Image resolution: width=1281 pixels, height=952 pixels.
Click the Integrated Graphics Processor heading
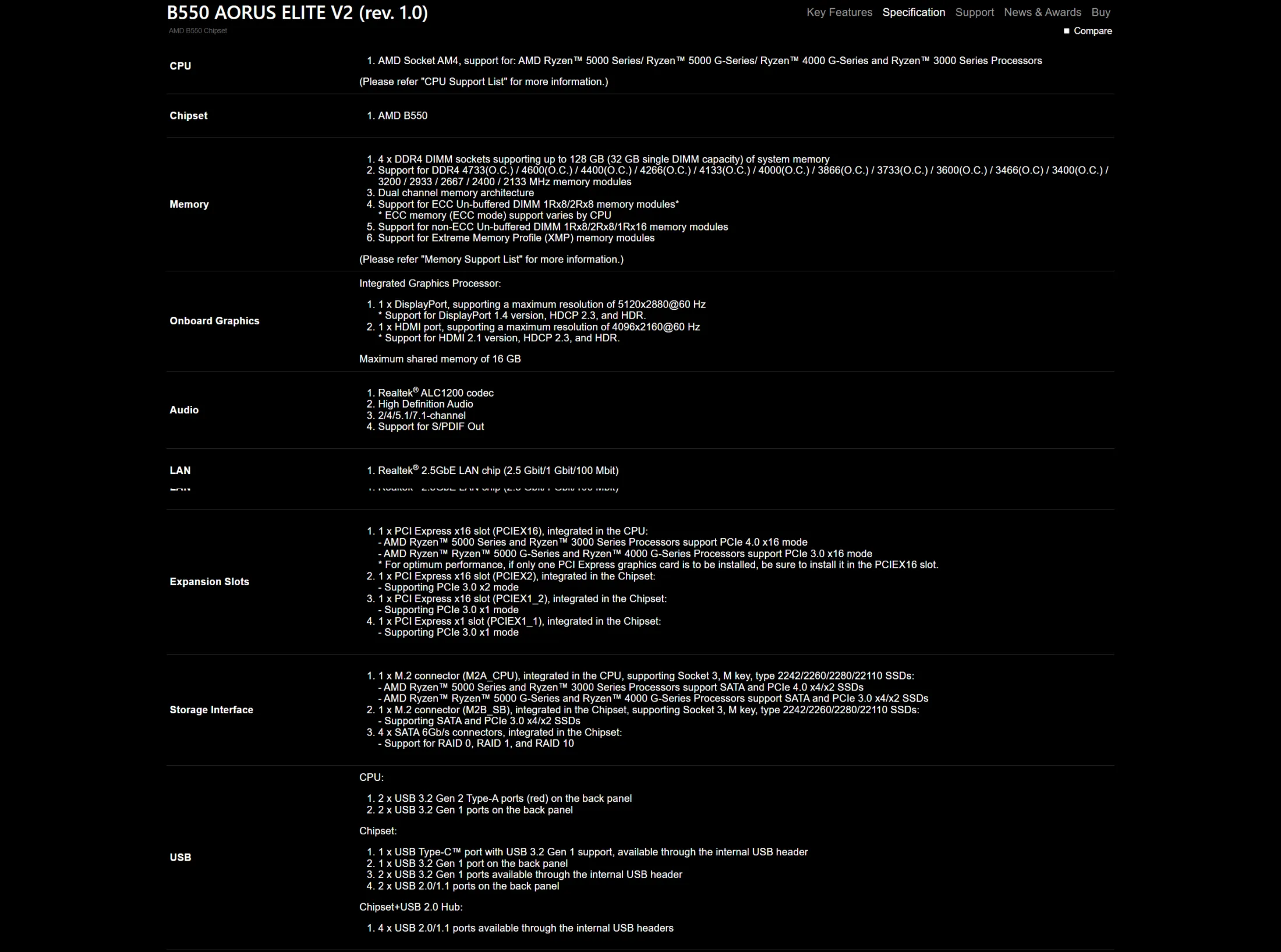click(430, 284)
